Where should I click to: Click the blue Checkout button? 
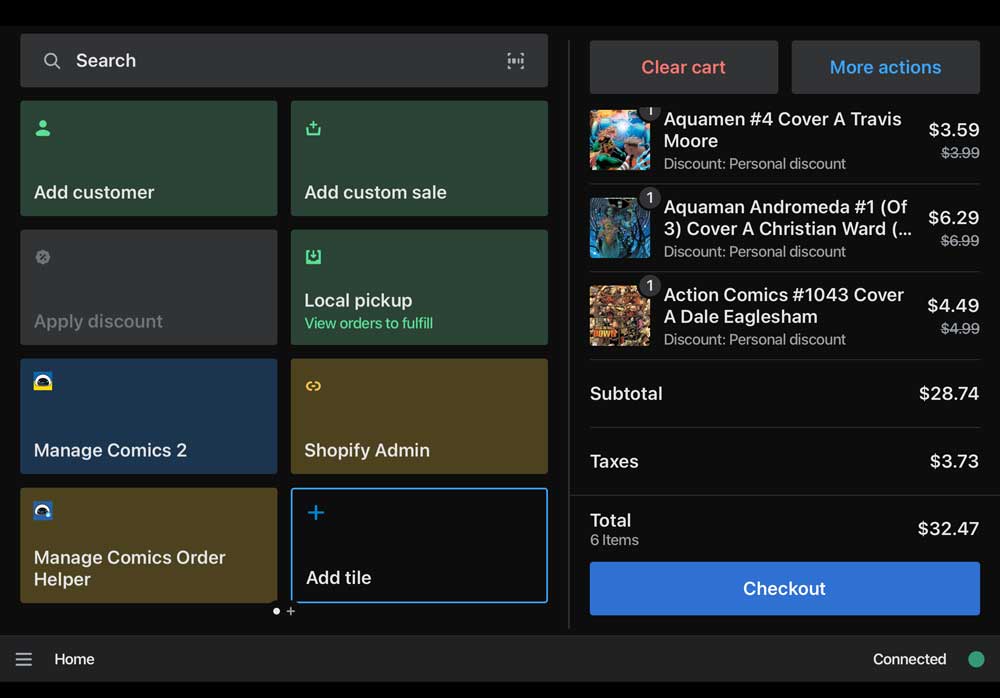coord(784,588)
